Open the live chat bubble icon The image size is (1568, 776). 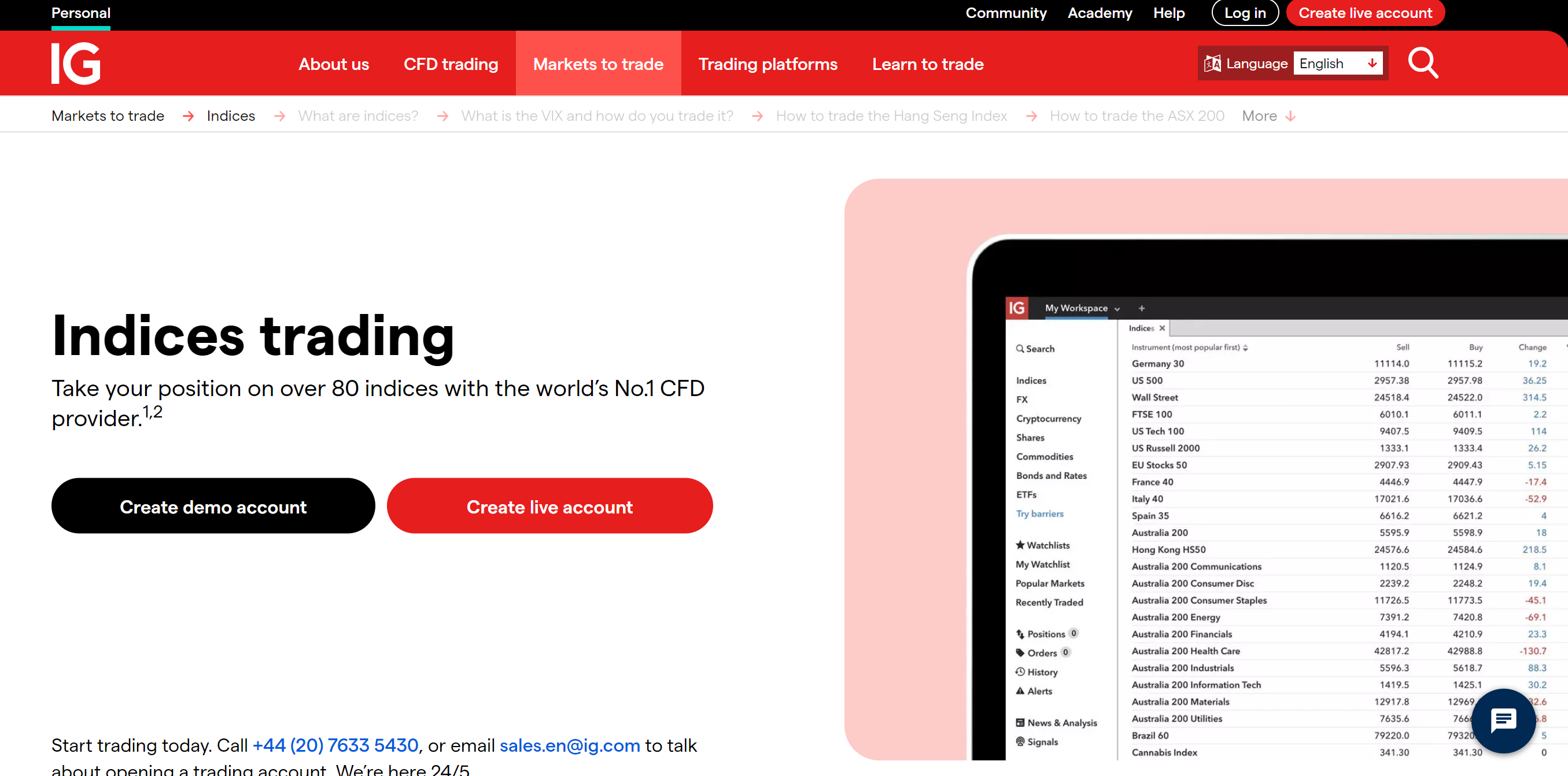[x=1503, y=720]
